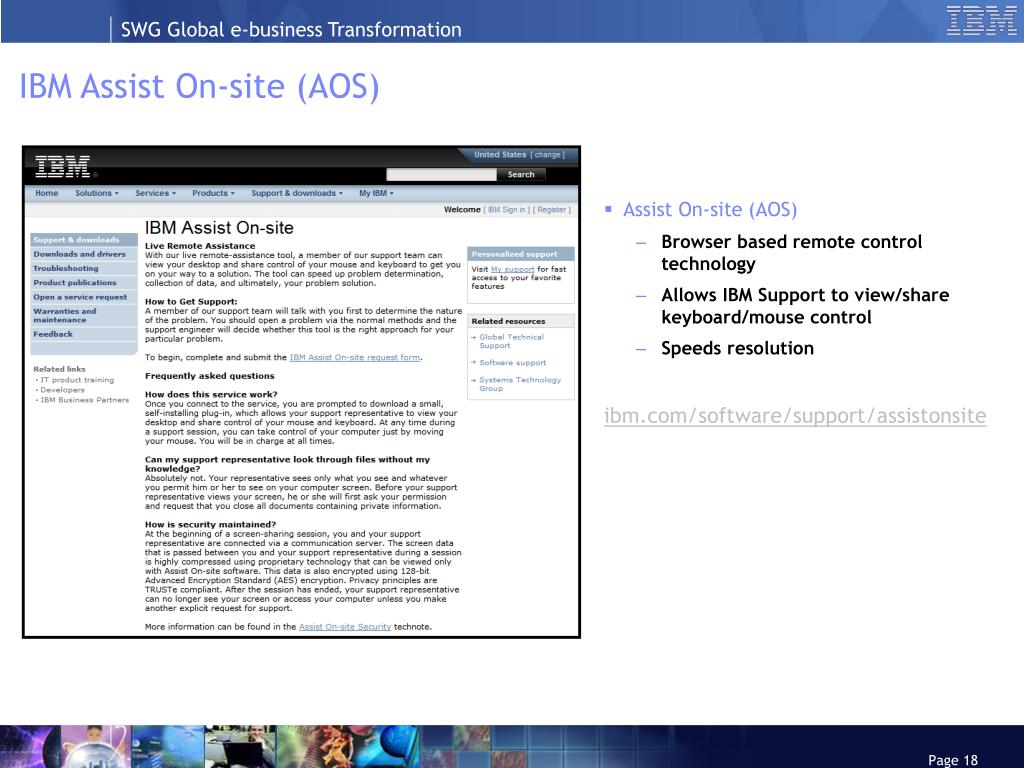The width and height of the screenshot is (1024, 768).
Task: Click 'How does this service work?' question
Action: point(211,394)
